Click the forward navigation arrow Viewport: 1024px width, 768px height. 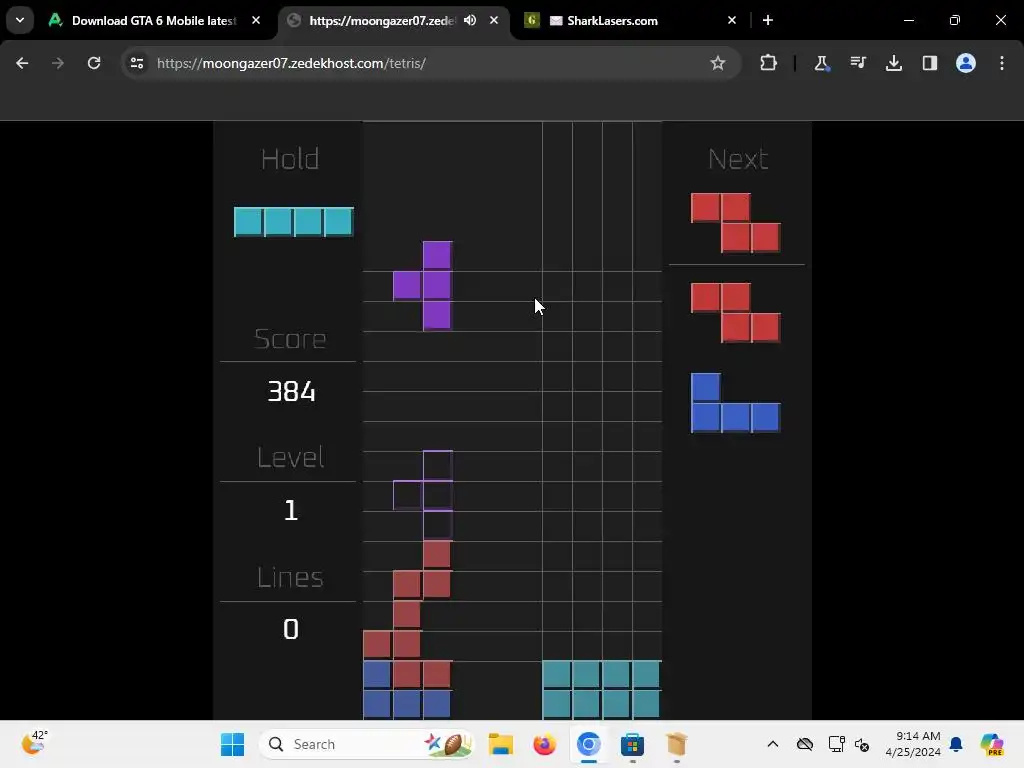click(x=58, y=63)
